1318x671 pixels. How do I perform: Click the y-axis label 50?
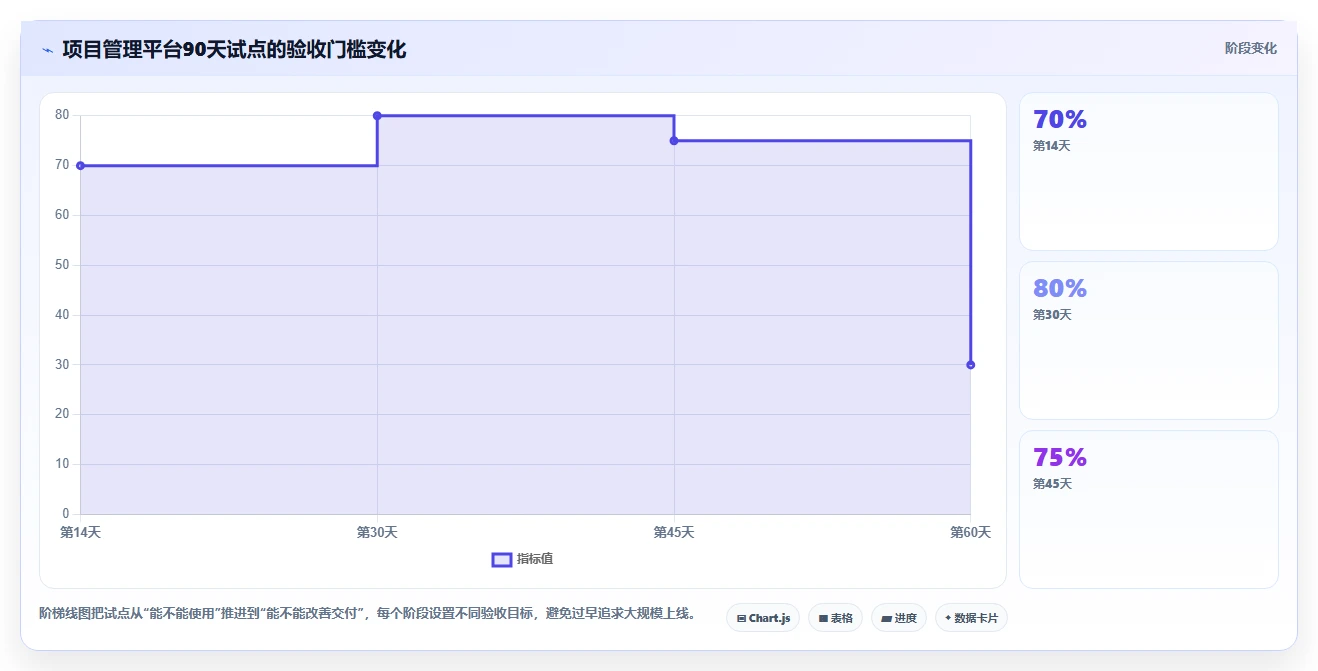pyautogui.click(x=62, y=265)
